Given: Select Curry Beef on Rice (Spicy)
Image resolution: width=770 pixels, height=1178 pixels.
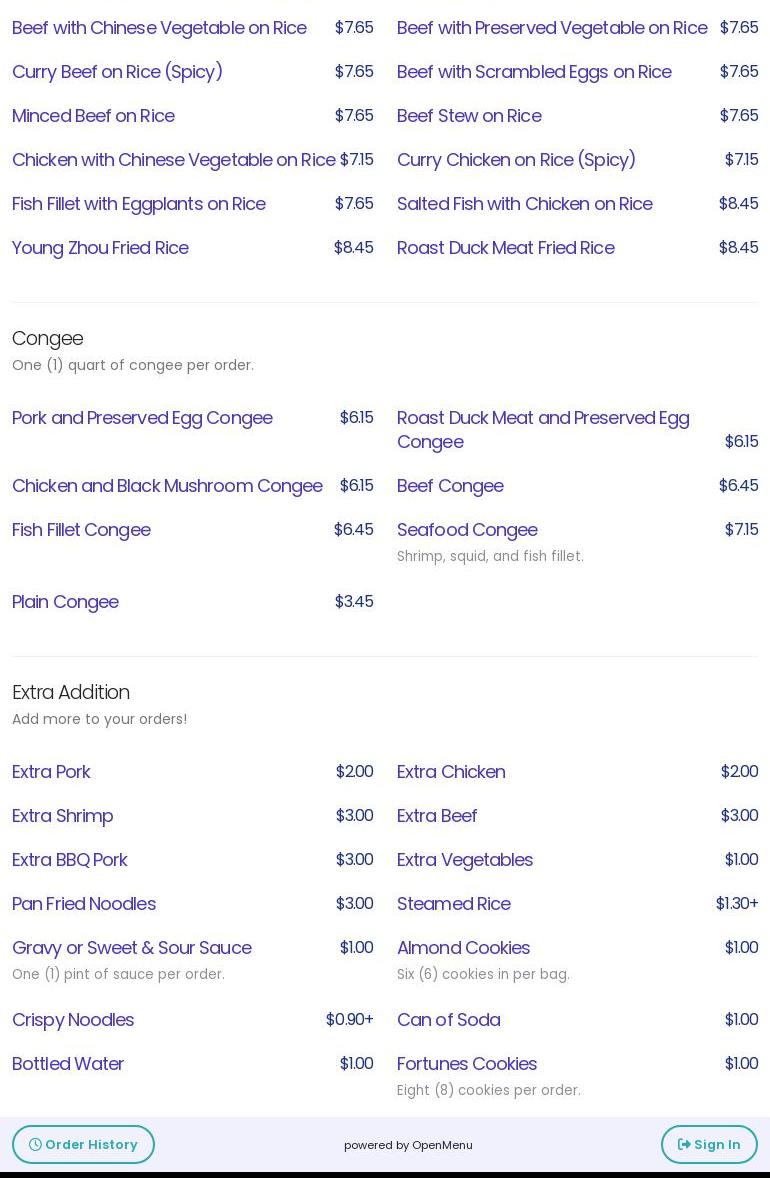Looking at the screenshot, I should 117,71.
